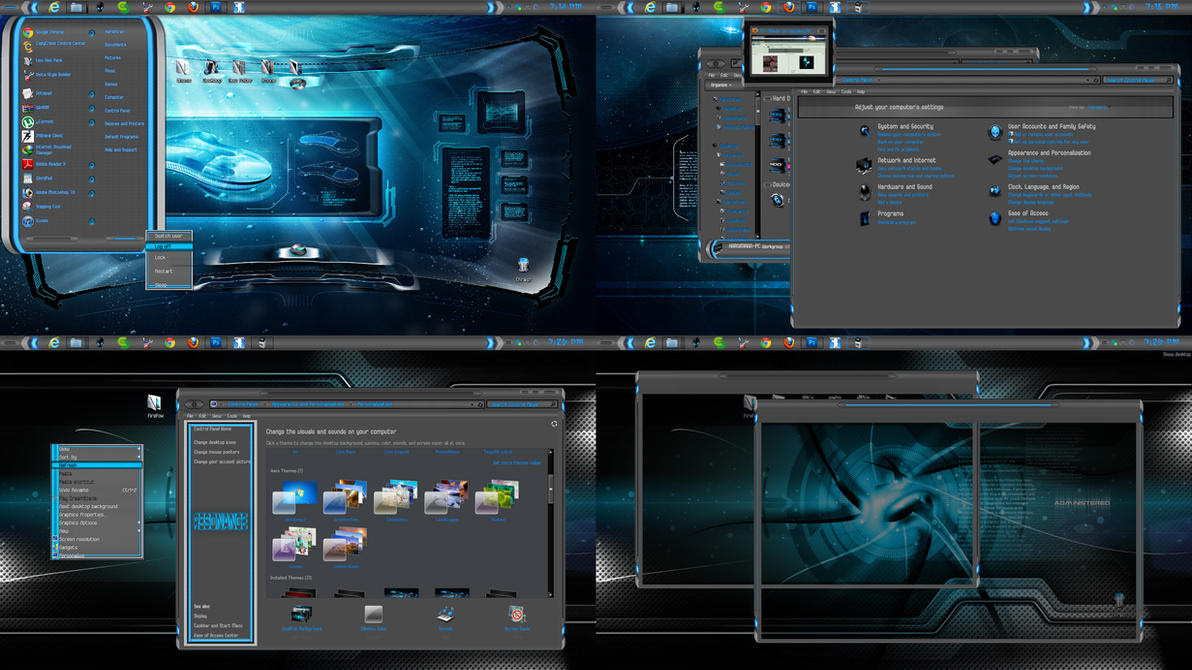Click Photoshop icon in top-right screenshot taskbar
The width and height of the screenshot is (1192, 670).
pyautogui.click(x=812, y=7)
